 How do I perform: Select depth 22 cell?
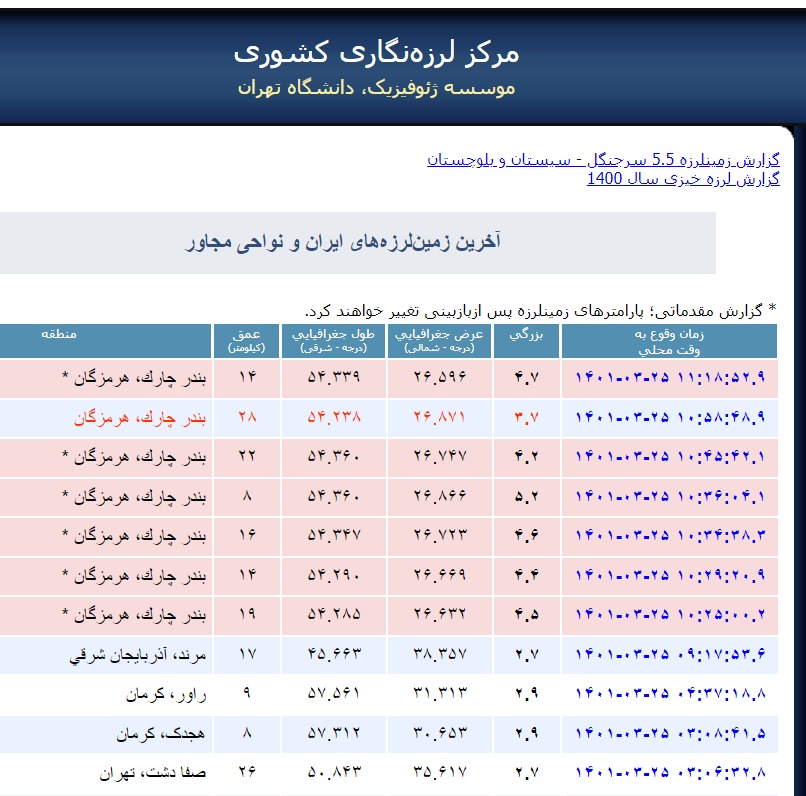pos(247,456)
